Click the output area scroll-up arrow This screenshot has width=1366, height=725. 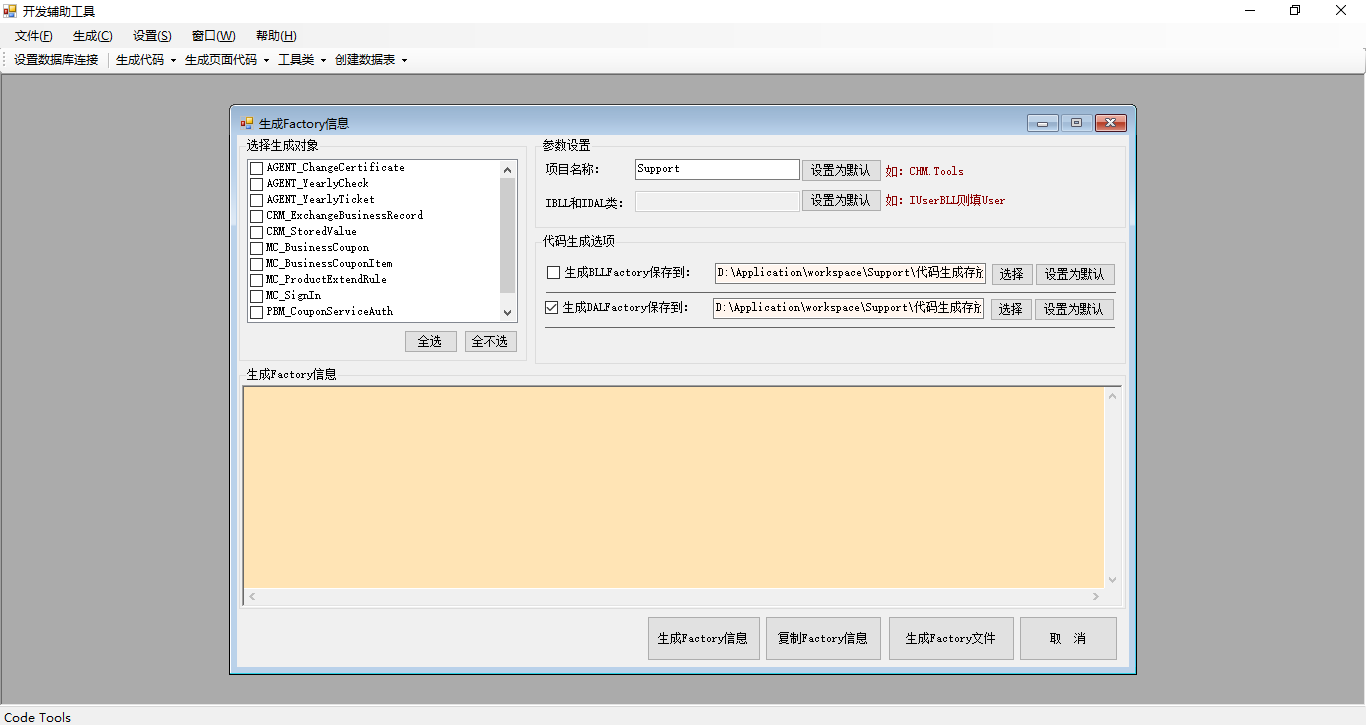[x=1113, y=396]
